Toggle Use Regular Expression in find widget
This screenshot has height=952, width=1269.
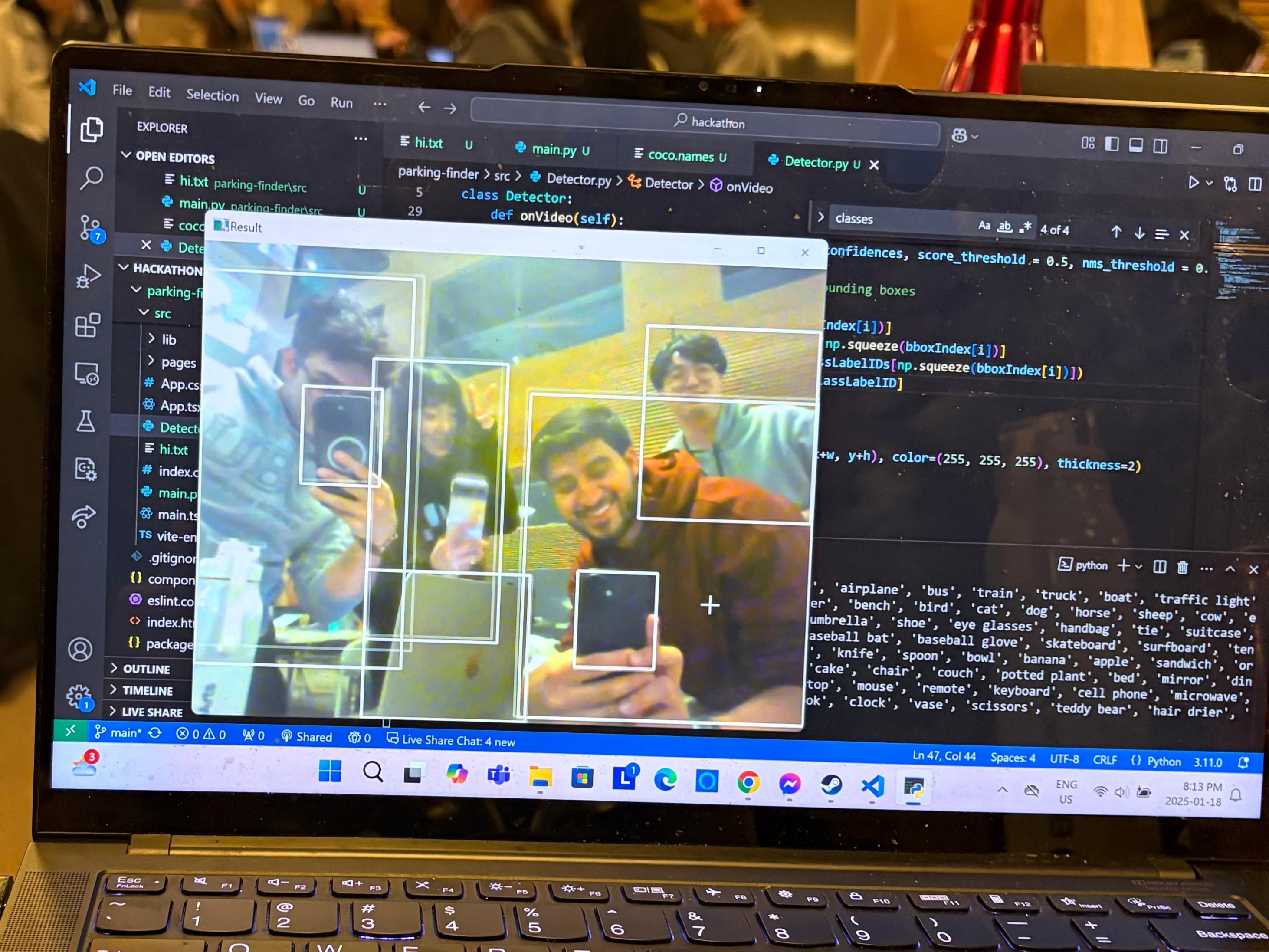pos(1025,228)
